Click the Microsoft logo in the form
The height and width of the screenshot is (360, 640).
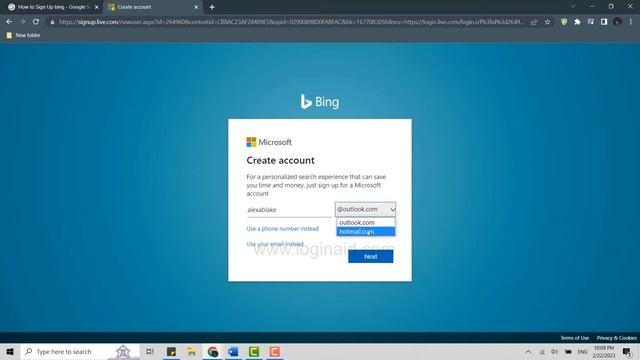(269, 142)
